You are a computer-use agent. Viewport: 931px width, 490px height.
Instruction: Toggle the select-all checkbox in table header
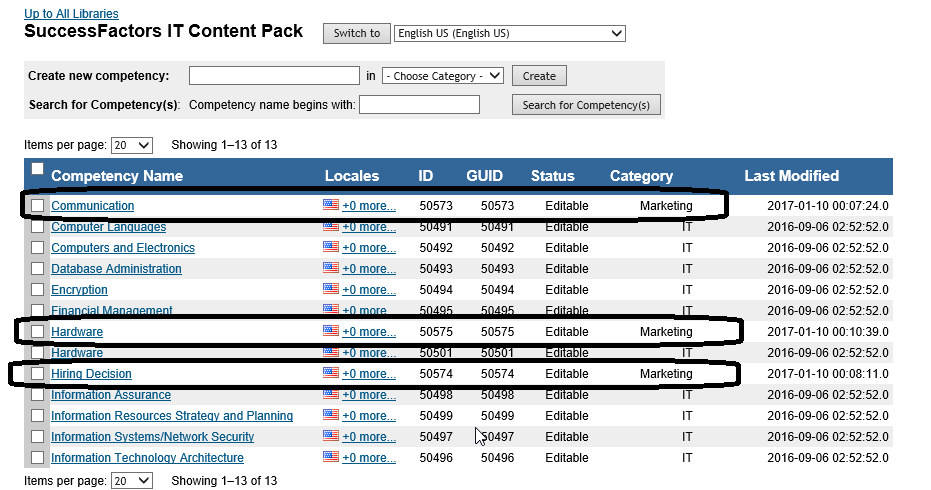click(x=37, y=169)
